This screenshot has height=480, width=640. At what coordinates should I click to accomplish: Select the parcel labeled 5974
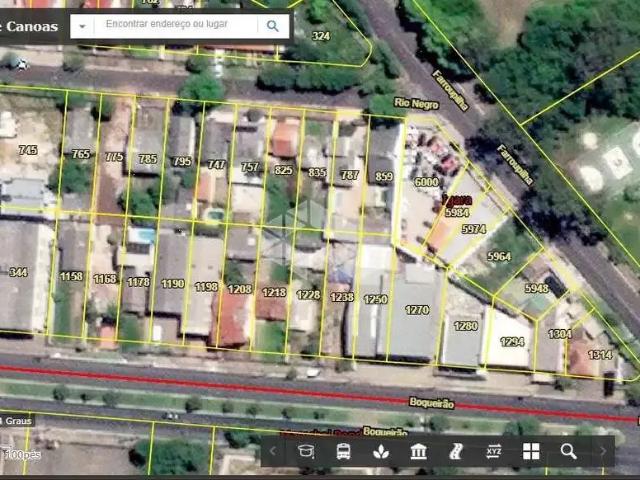tap(474, 229)
